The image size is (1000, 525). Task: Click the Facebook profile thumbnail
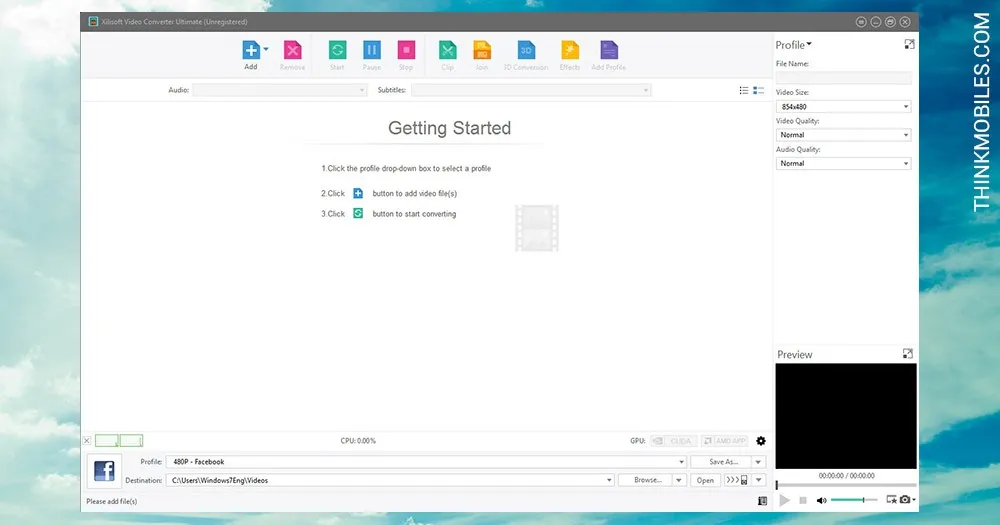click(x=104, y=471)
